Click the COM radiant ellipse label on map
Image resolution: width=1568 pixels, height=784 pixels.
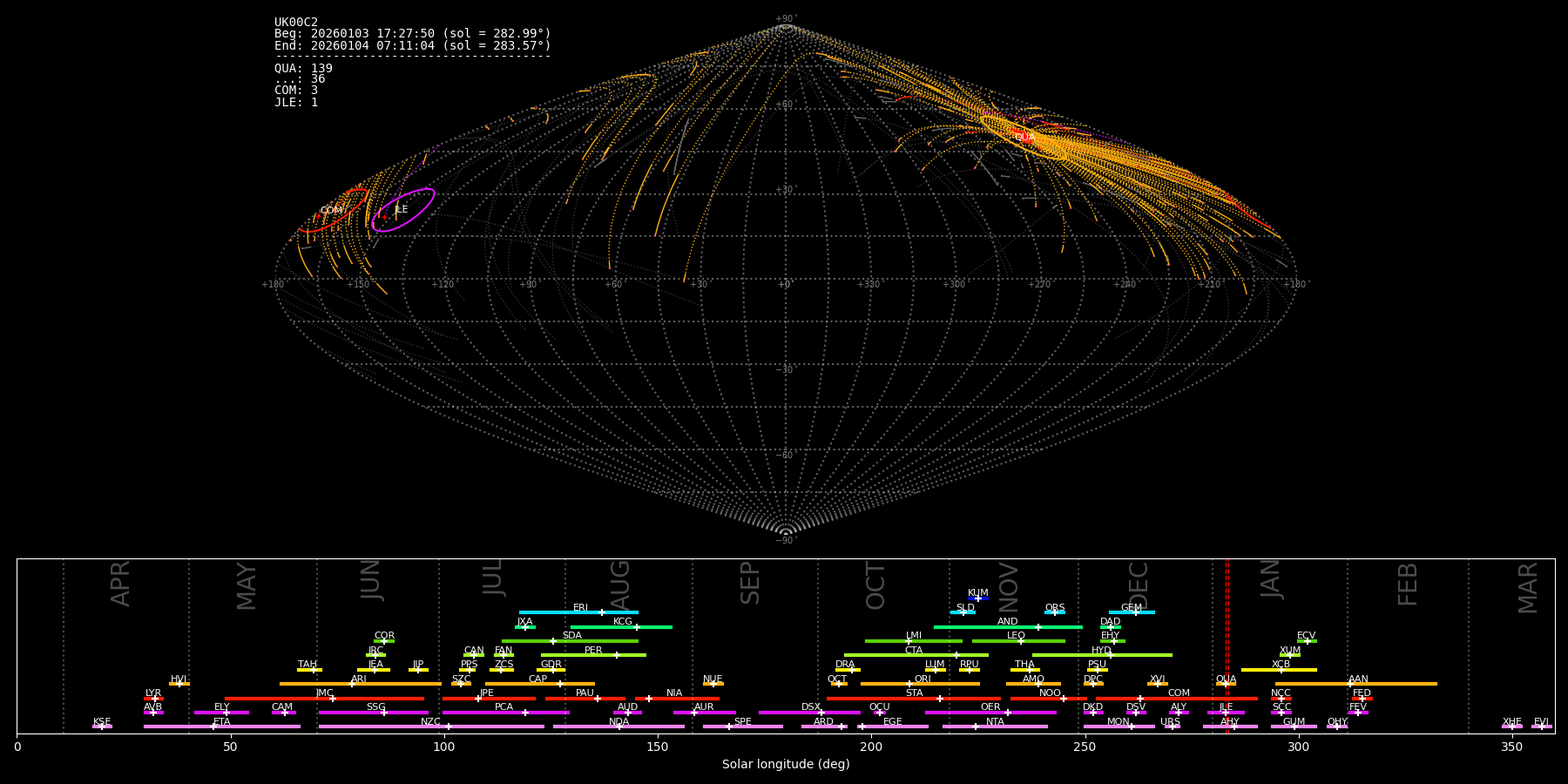[332, 211]
